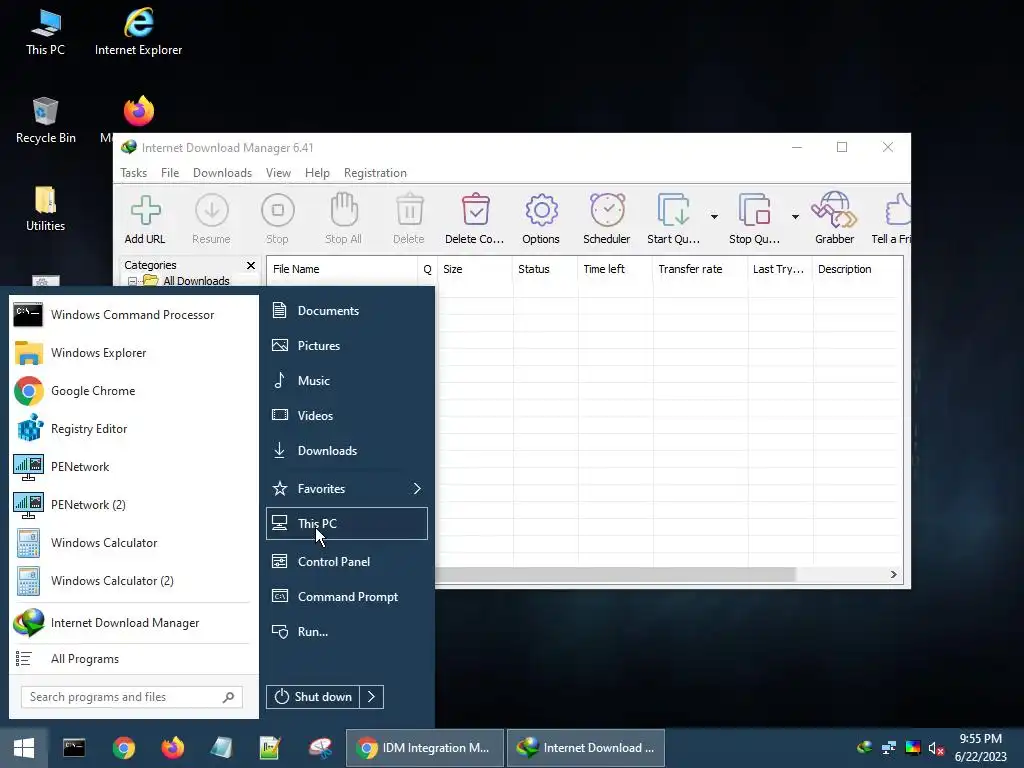This screenshot has height=768, width=1024.
Task: Select Recycle Bin desktop icon
Action: pos(46,120)
